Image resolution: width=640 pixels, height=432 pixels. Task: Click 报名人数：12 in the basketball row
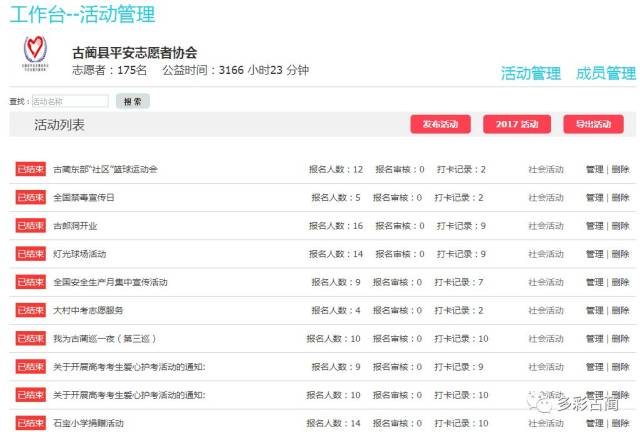336,169
